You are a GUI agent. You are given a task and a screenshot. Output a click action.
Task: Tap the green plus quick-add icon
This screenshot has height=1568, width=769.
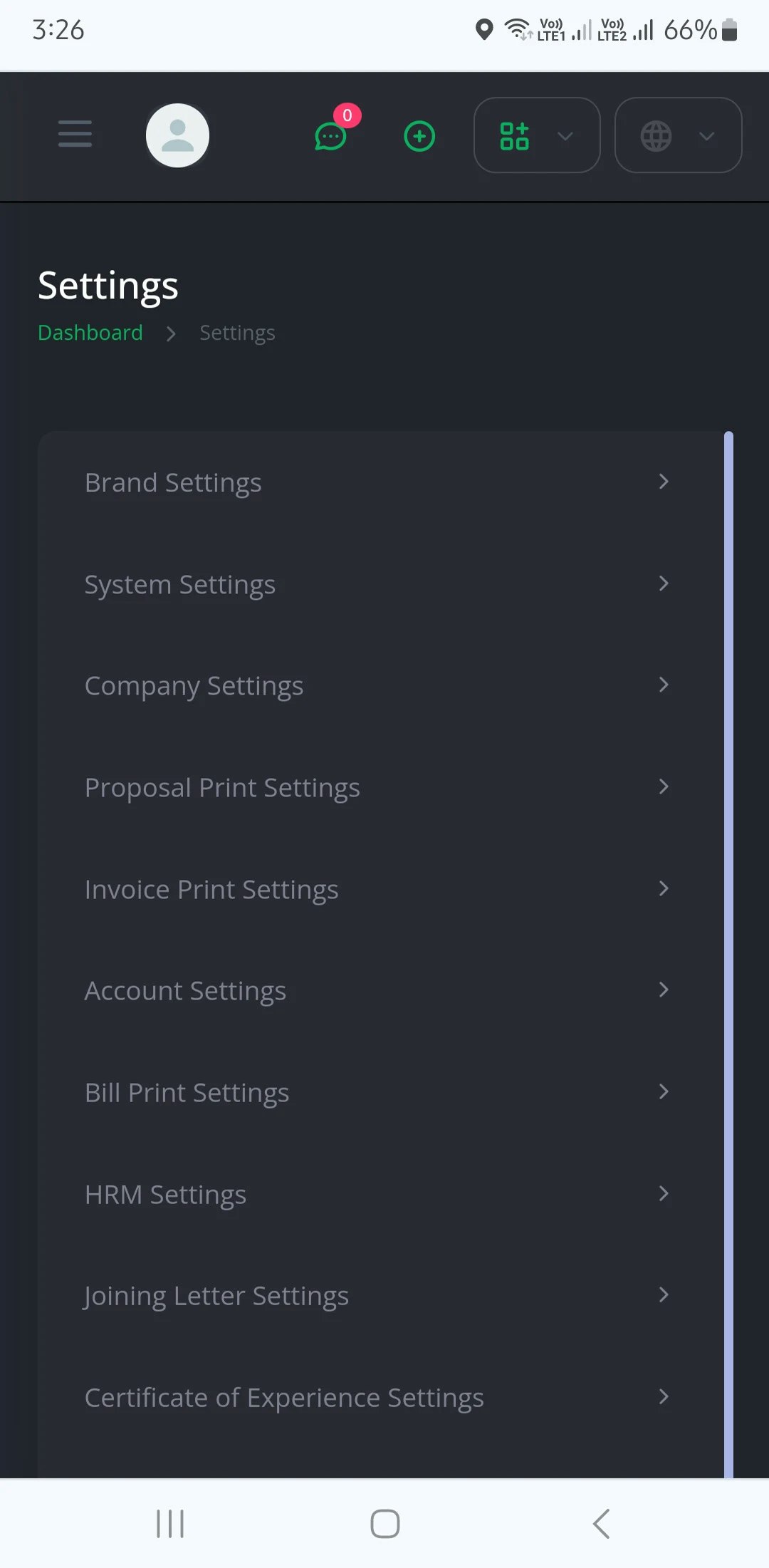coord(419,136)
